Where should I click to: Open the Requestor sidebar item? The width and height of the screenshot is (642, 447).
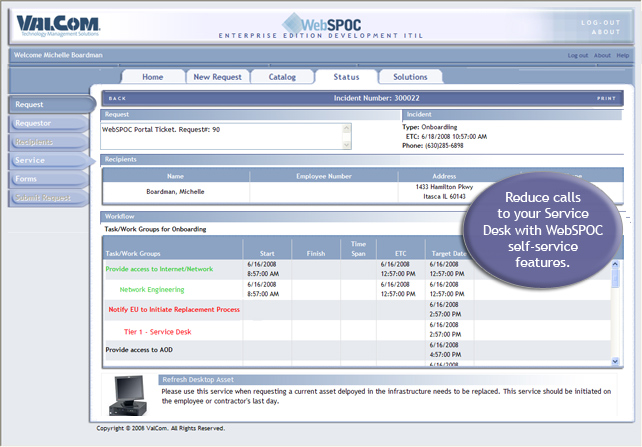pos(48,123)
